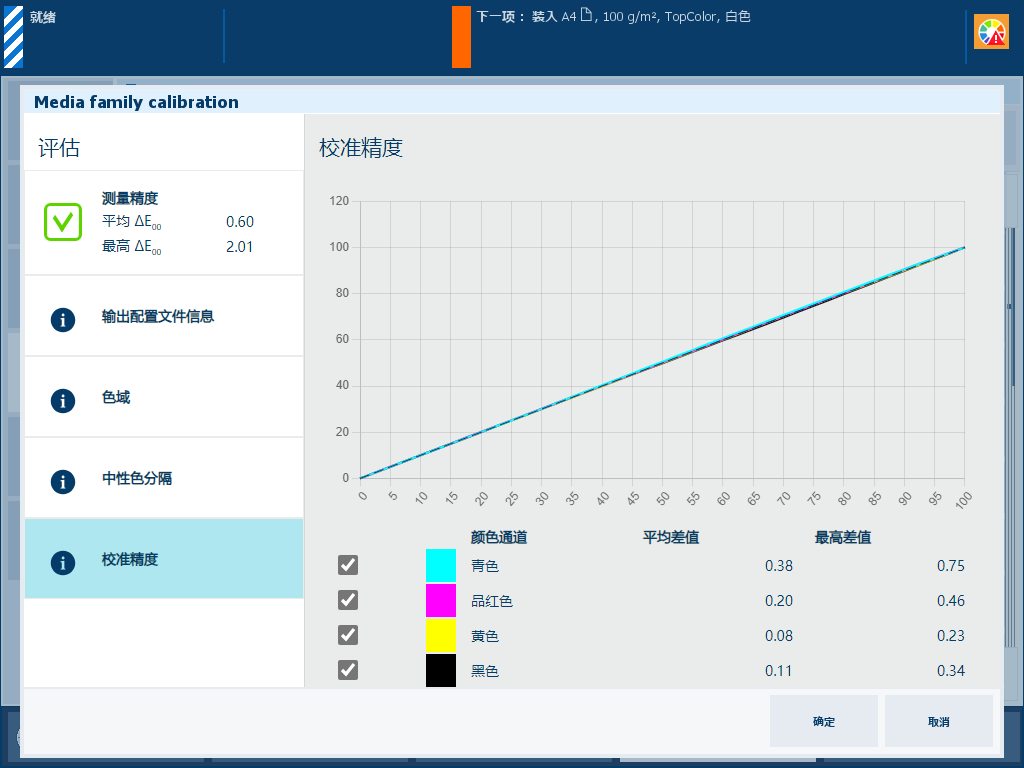The image size is (1024, 768).
Task: Click the 最高 ΔE value 2.01
Action: point(240,247)
